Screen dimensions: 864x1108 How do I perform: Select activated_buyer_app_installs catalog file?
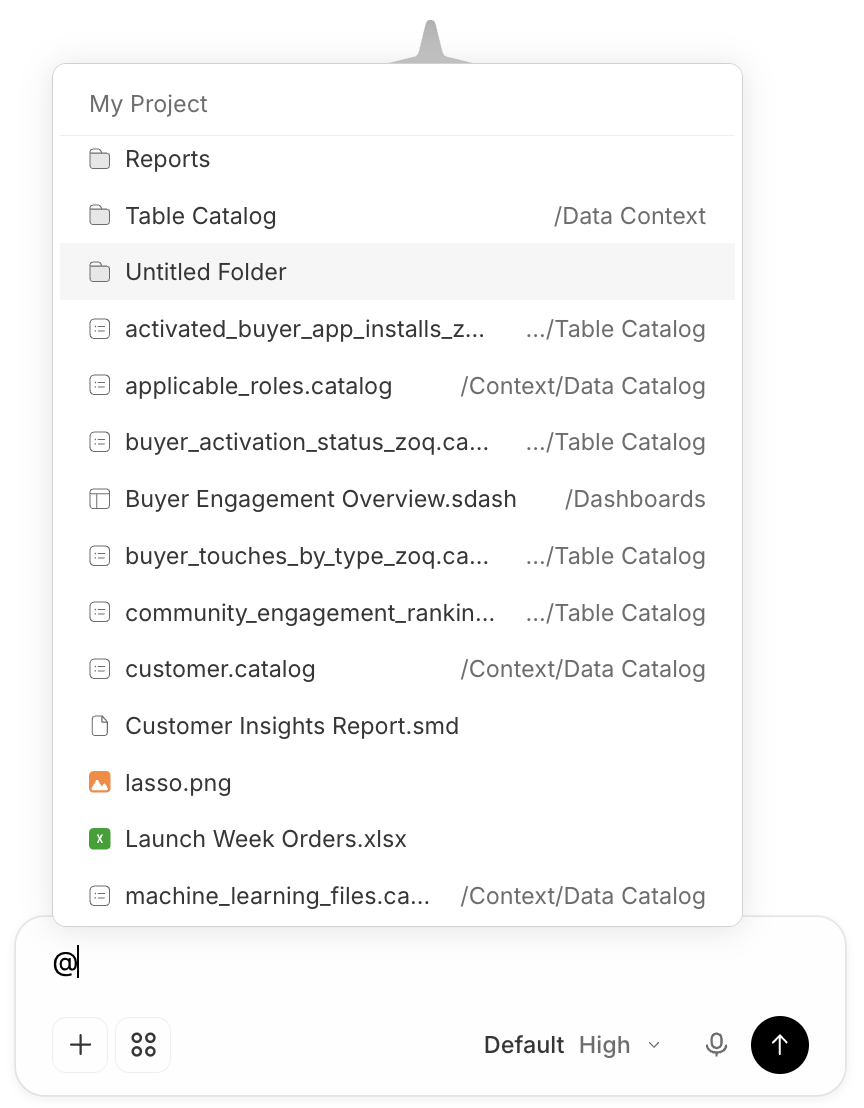pos(397,329)
